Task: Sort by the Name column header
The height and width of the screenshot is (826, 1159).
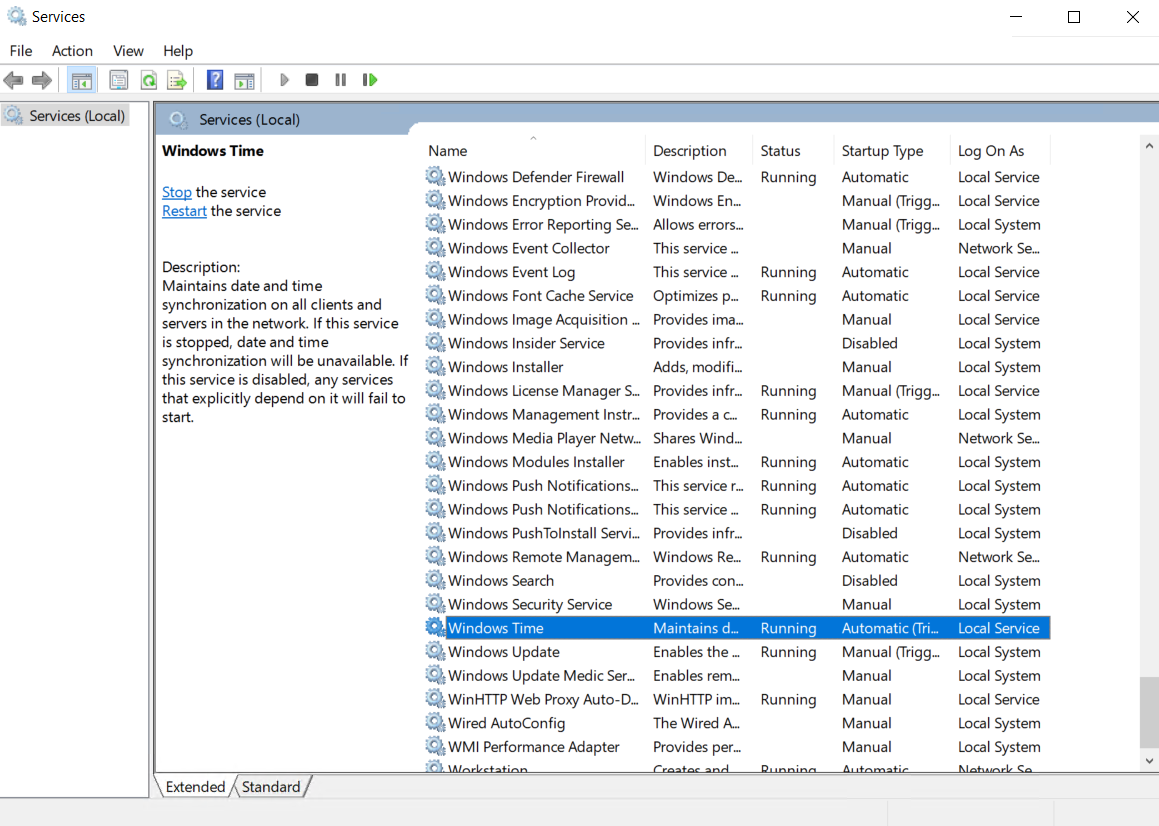Action: 534,151
